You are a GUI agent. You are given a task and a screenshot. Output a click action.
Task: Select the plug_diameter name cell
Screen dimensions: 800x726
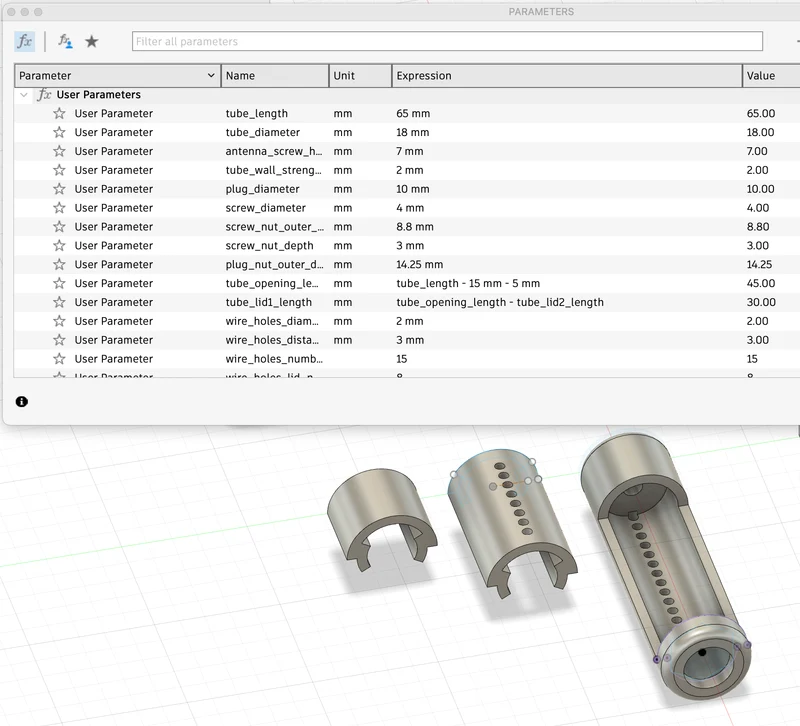tap(262, 189)
